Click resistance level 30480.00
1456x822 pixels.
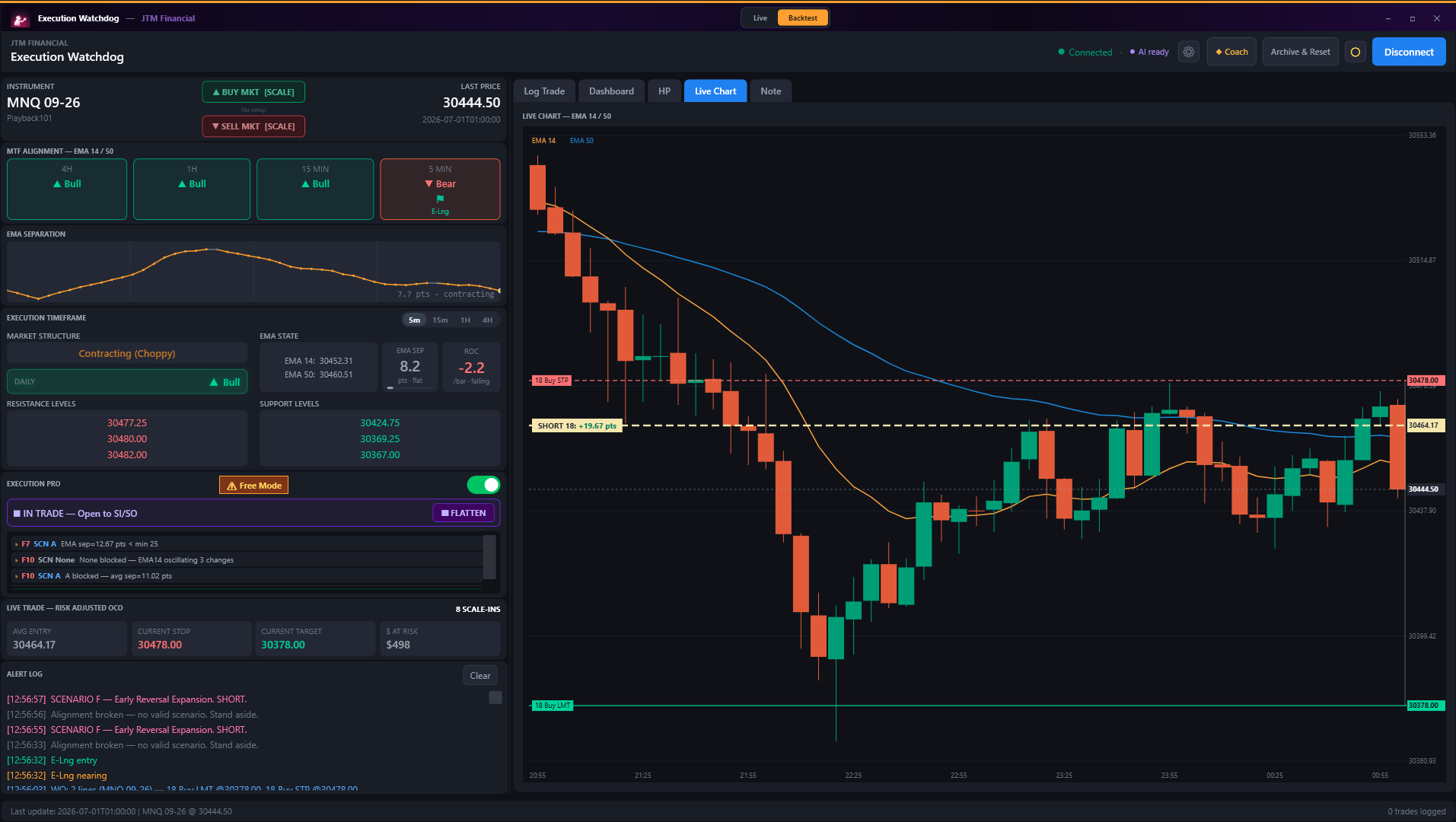point(127,439)
